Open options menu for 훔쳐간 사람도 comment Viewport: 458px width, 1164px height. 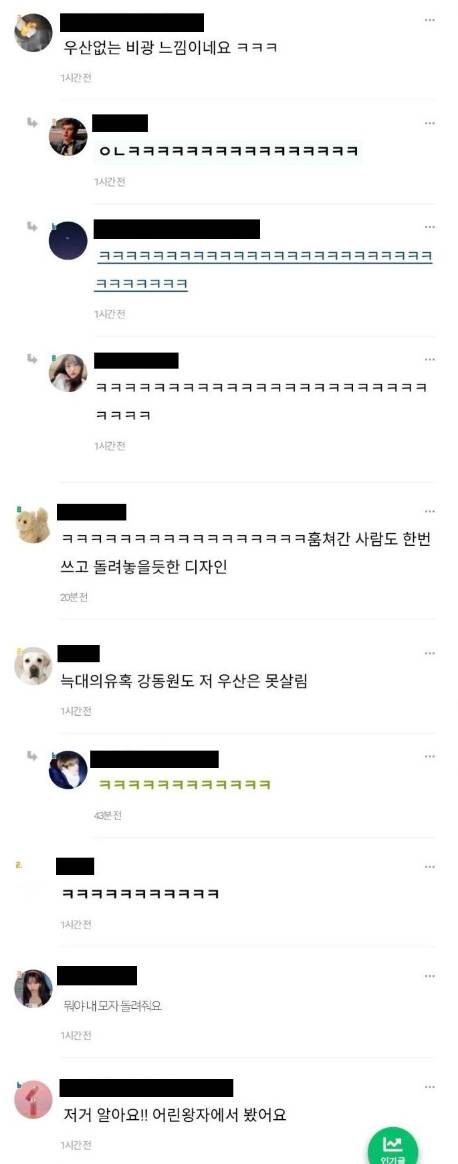point(430,511)
